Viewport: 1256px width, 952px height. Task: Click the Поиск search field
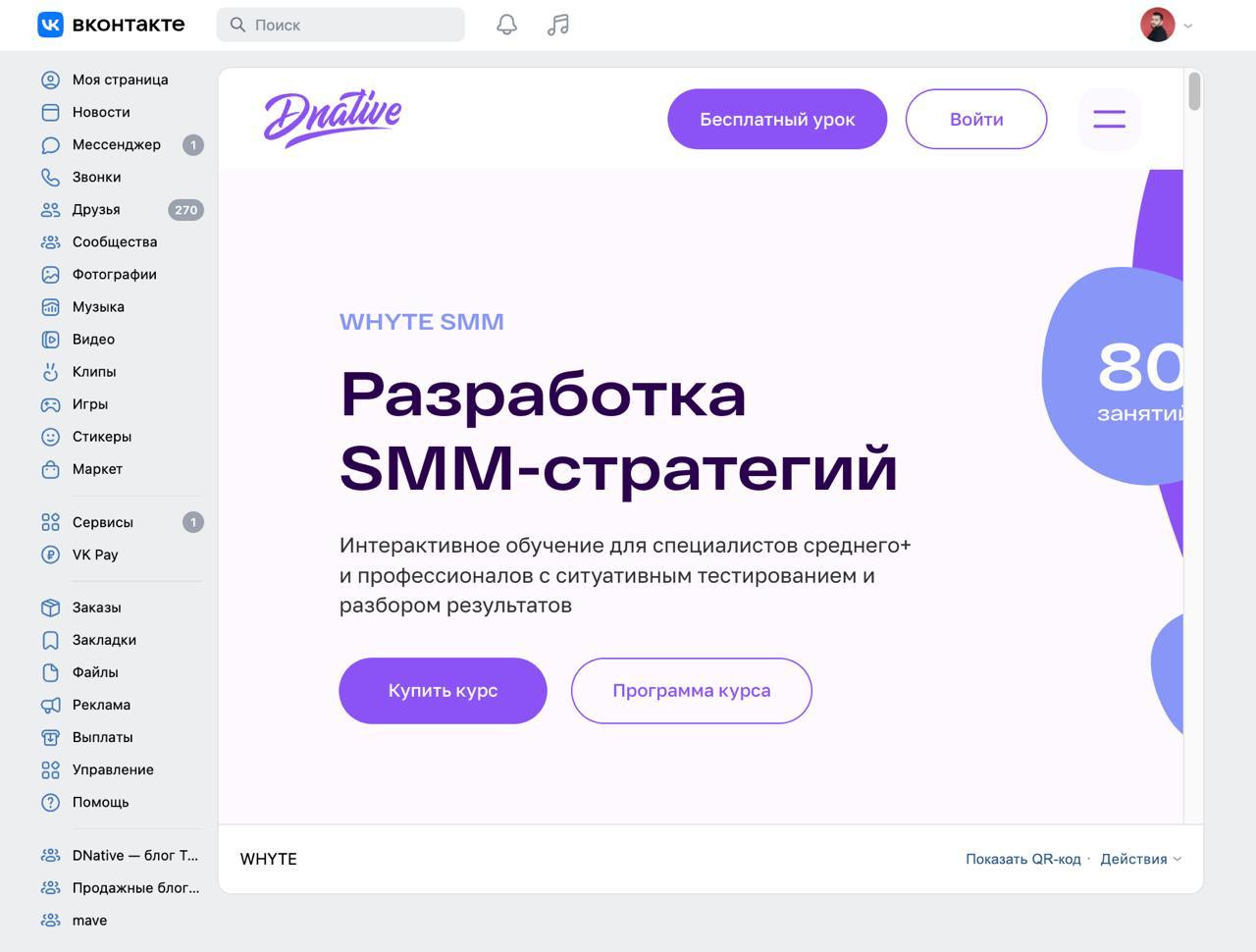[x=340, y=25]
